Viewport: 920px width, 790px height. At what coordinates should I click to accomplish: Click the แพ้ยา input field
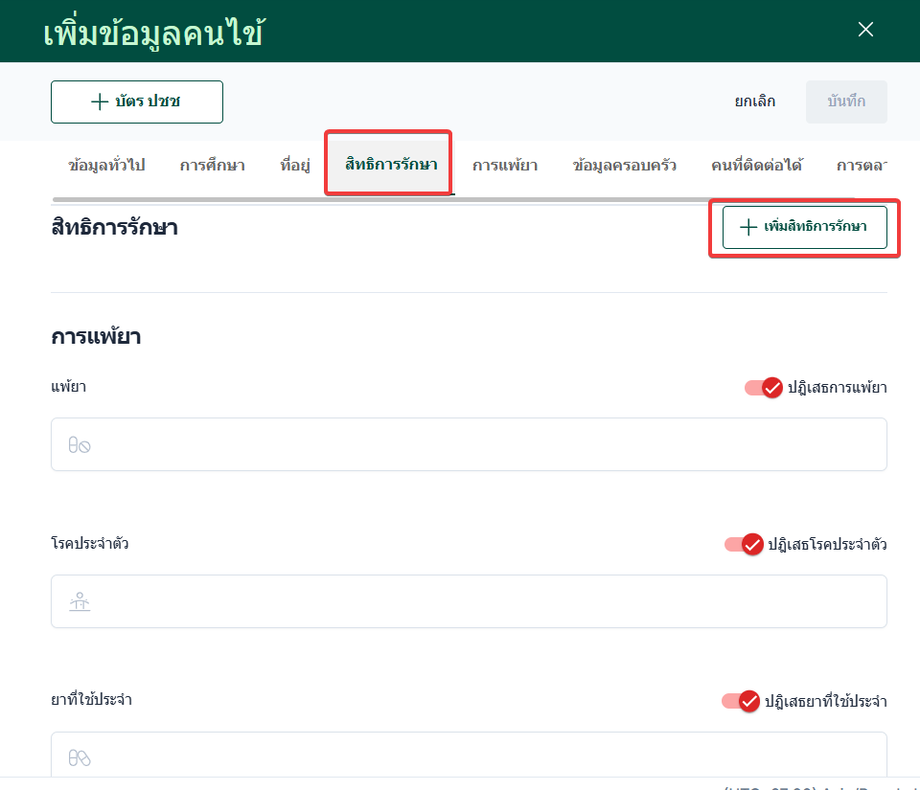[469, 444]
